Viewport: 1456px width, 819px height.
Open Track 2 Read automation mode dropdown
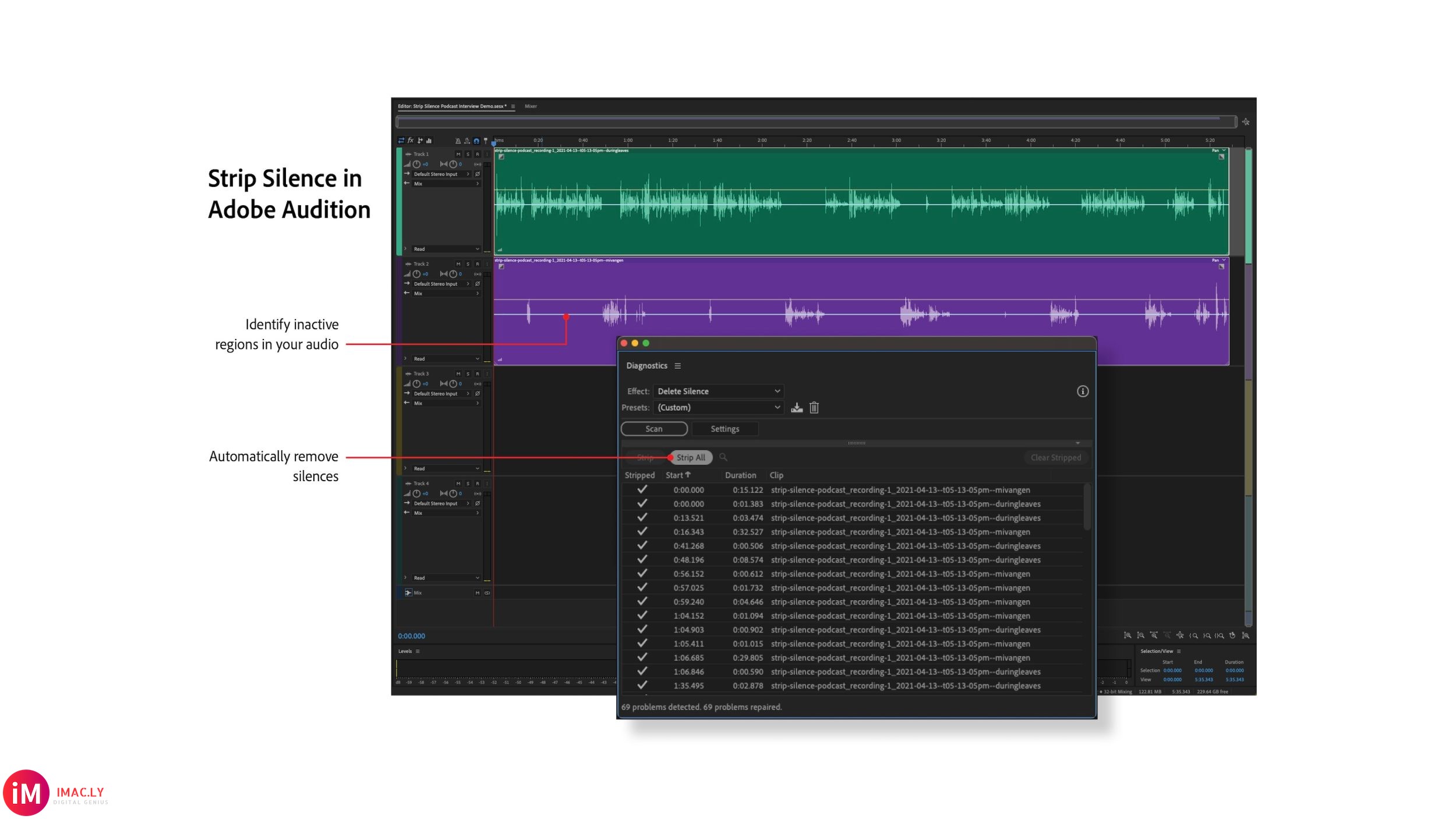(446, 359)
